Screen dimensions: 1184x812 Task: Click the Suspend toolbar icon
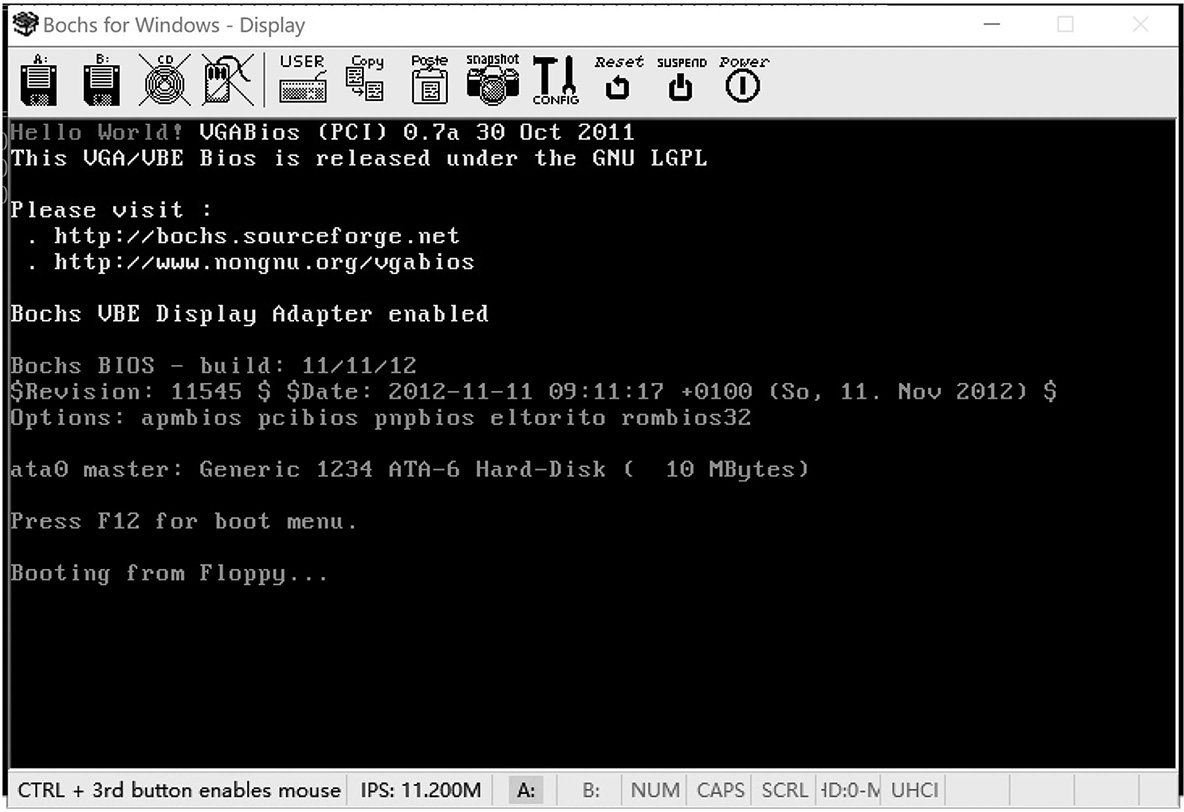tap(681, 79)
